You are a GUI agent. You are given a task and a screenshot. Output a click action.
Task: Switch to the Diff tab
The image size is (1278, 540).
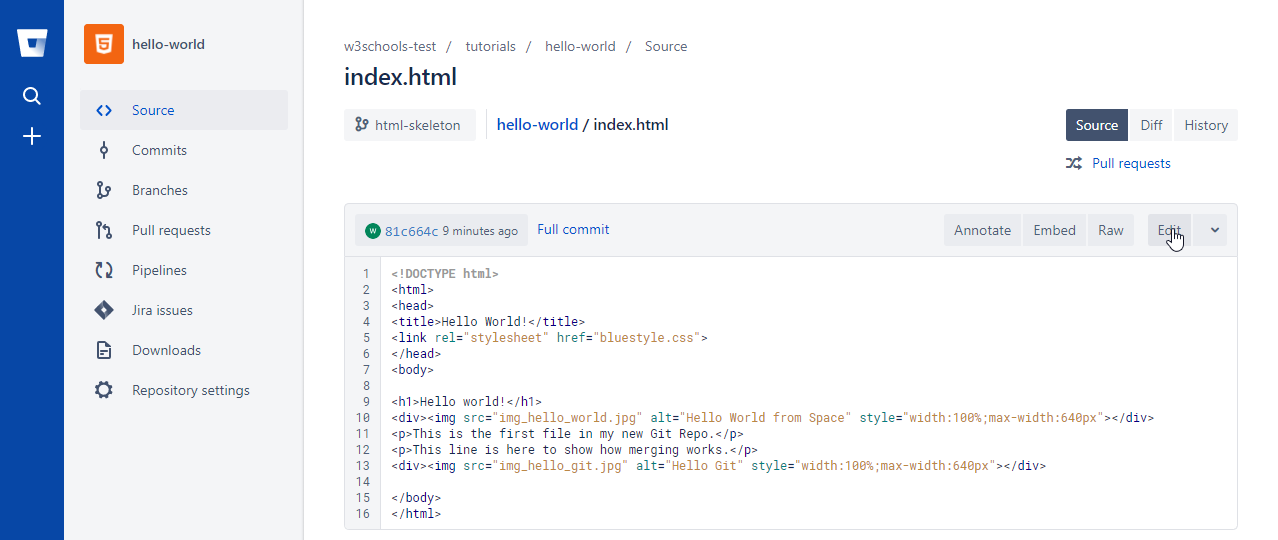click(1151, 125)
